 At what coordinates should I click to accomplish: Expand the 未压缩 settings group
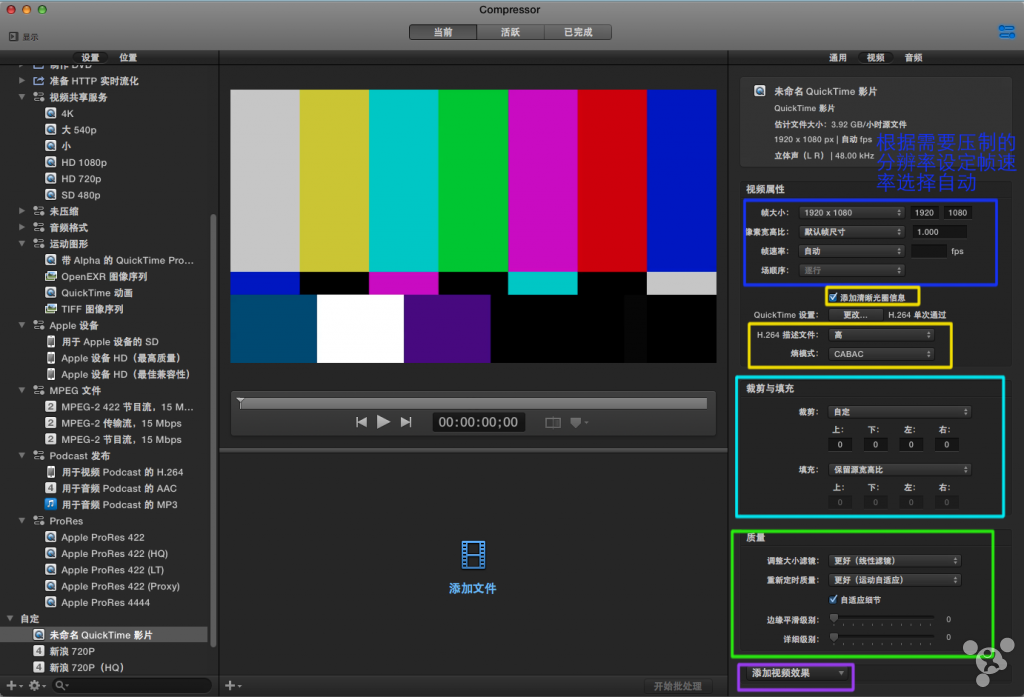click(23, 211)
